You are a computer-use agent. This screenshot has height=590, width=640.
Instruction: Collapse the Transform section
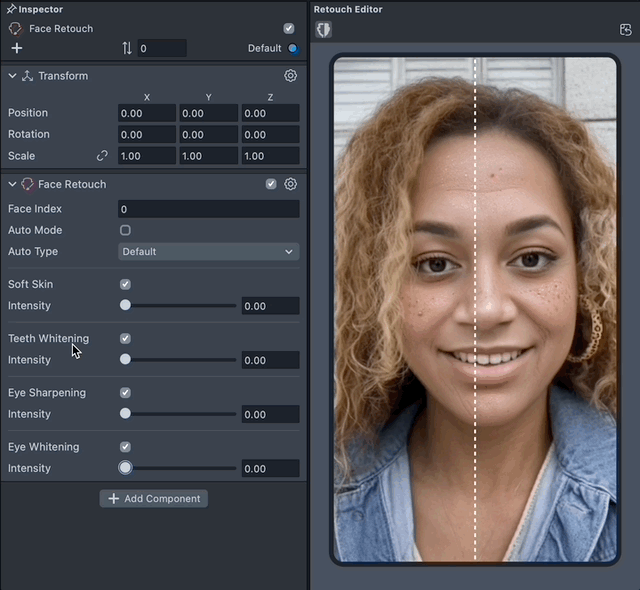coord(12,76)
